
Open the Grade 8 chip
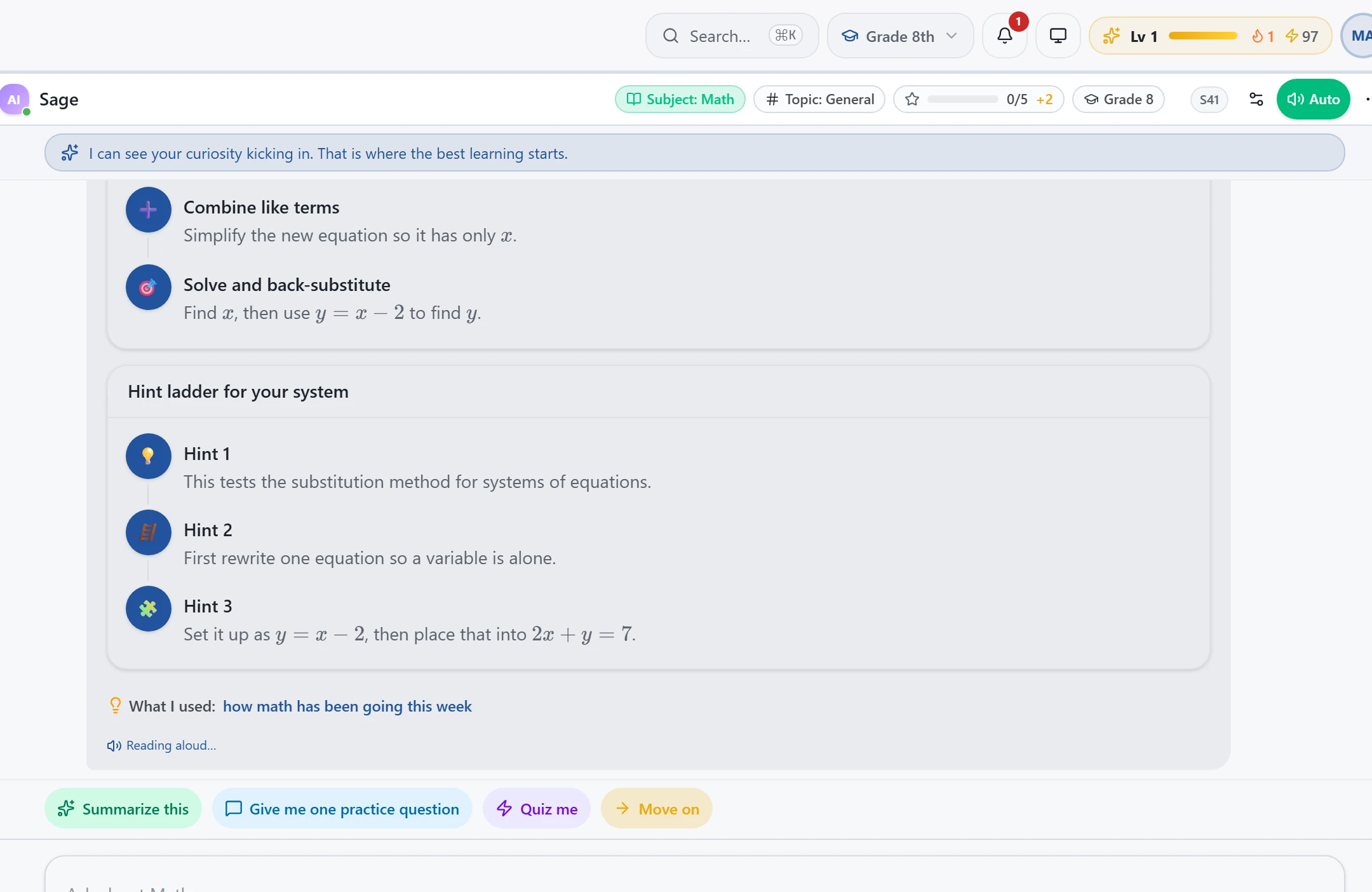pyautogui.click(x=1119, y=99)
